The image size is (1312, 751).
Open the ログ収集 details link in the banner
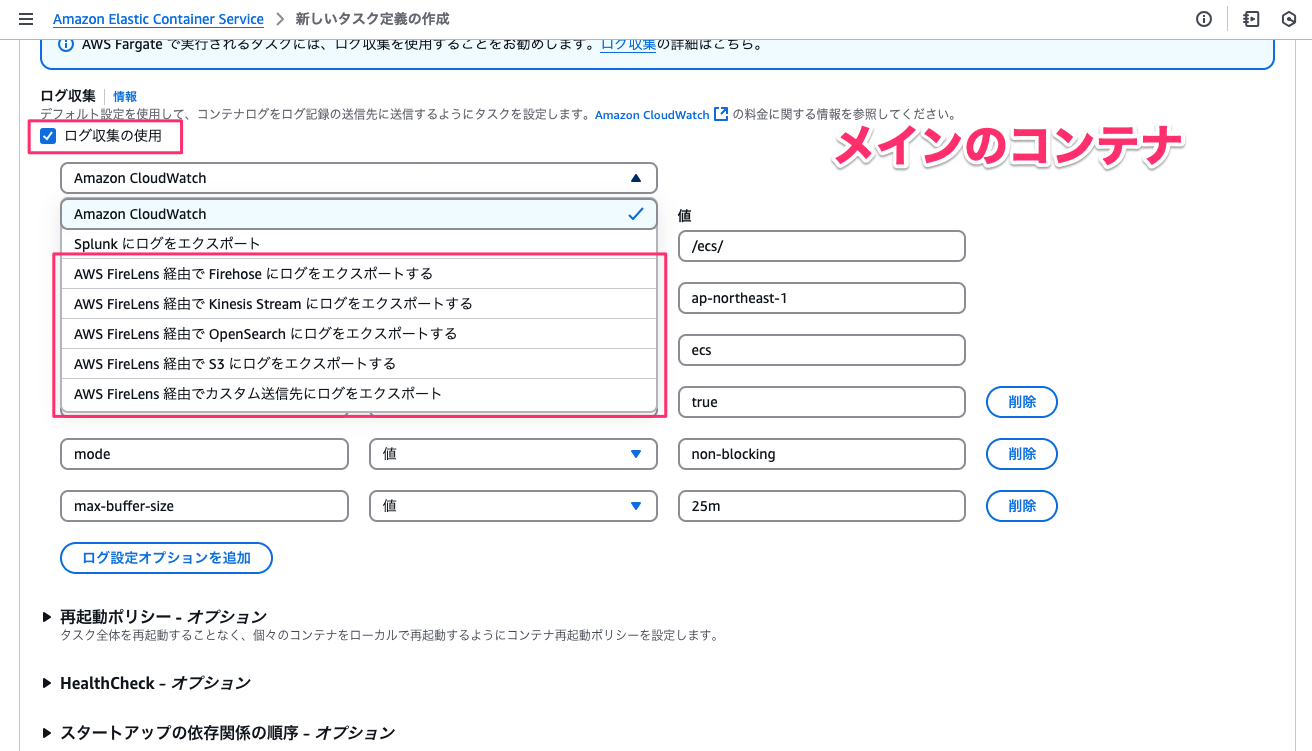click(628, 44)
